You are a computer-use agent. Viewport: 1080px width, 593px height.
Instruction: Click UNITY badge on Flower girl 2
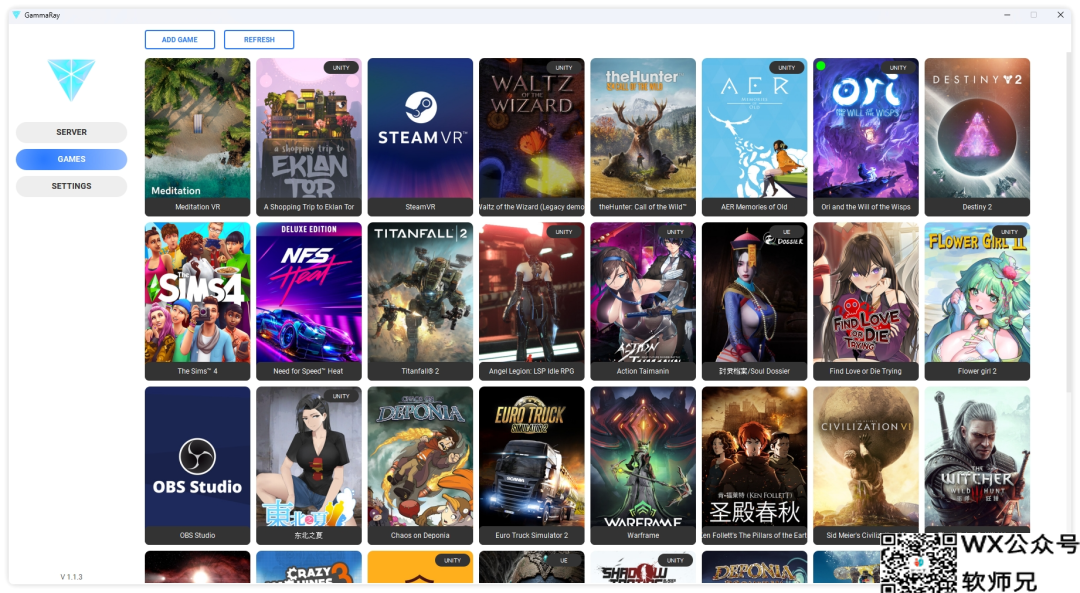pyautogui.click(x=1010, y=232)
